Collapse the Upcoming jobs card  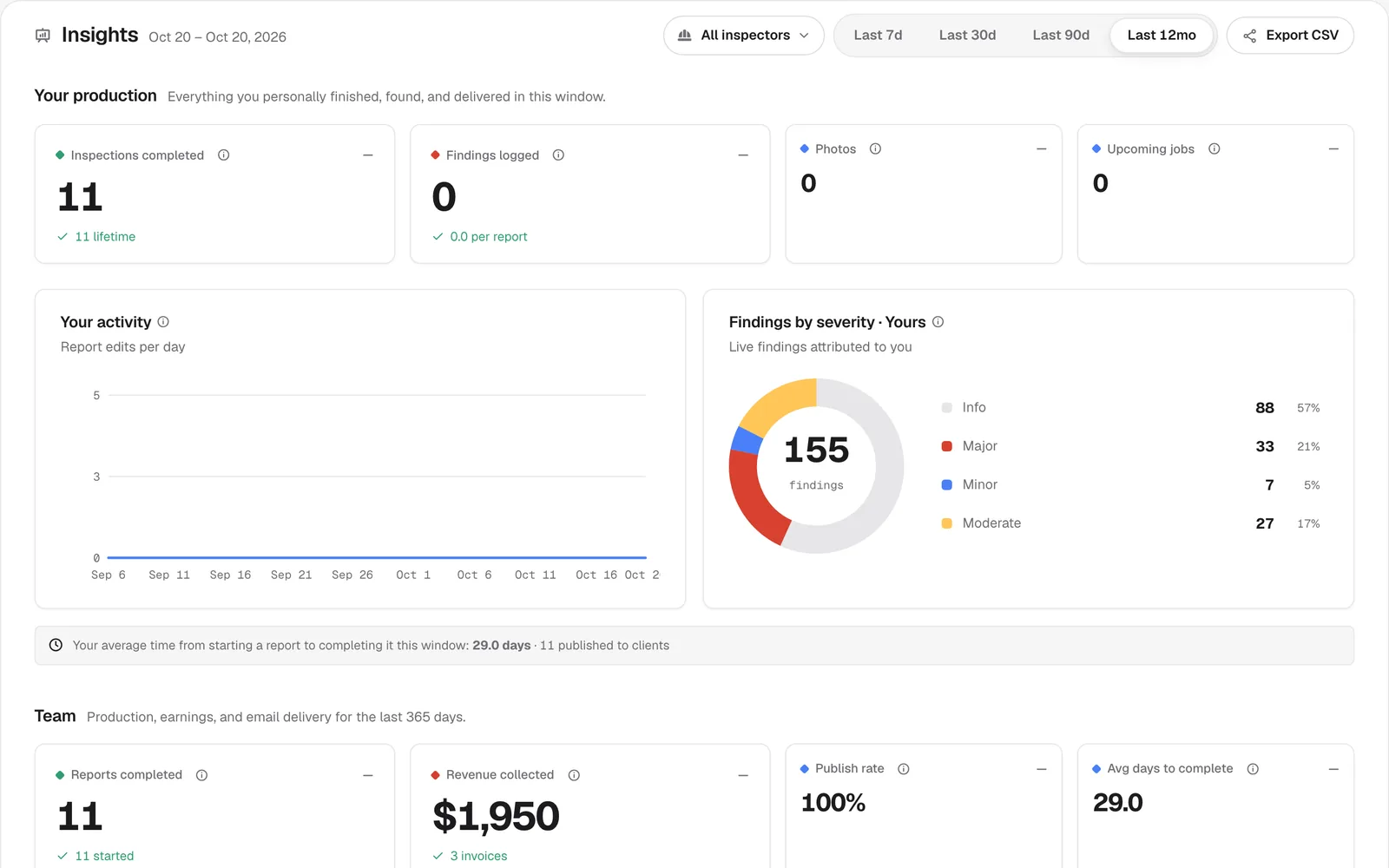(x=1333, y=149)
